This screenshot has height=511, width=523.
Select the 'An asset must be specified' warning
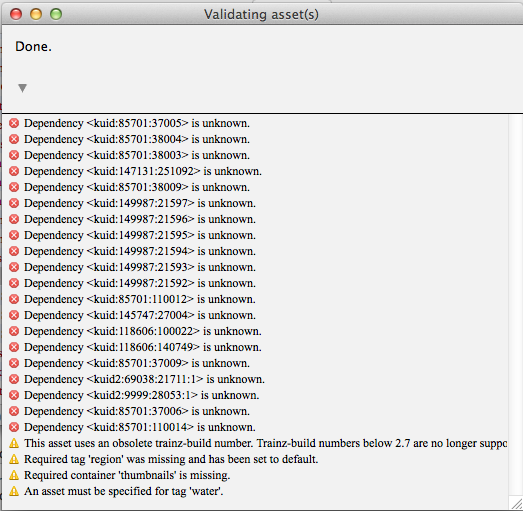(124, 491)
